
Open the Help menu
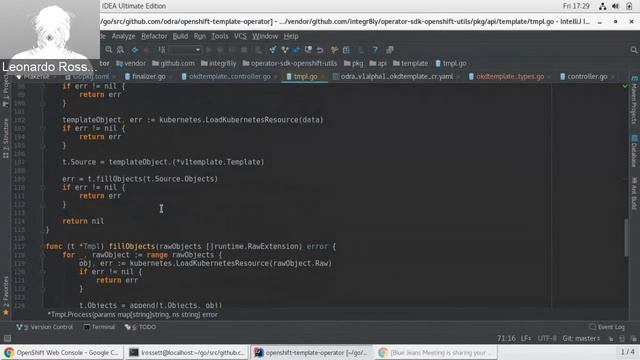(291, 36)
